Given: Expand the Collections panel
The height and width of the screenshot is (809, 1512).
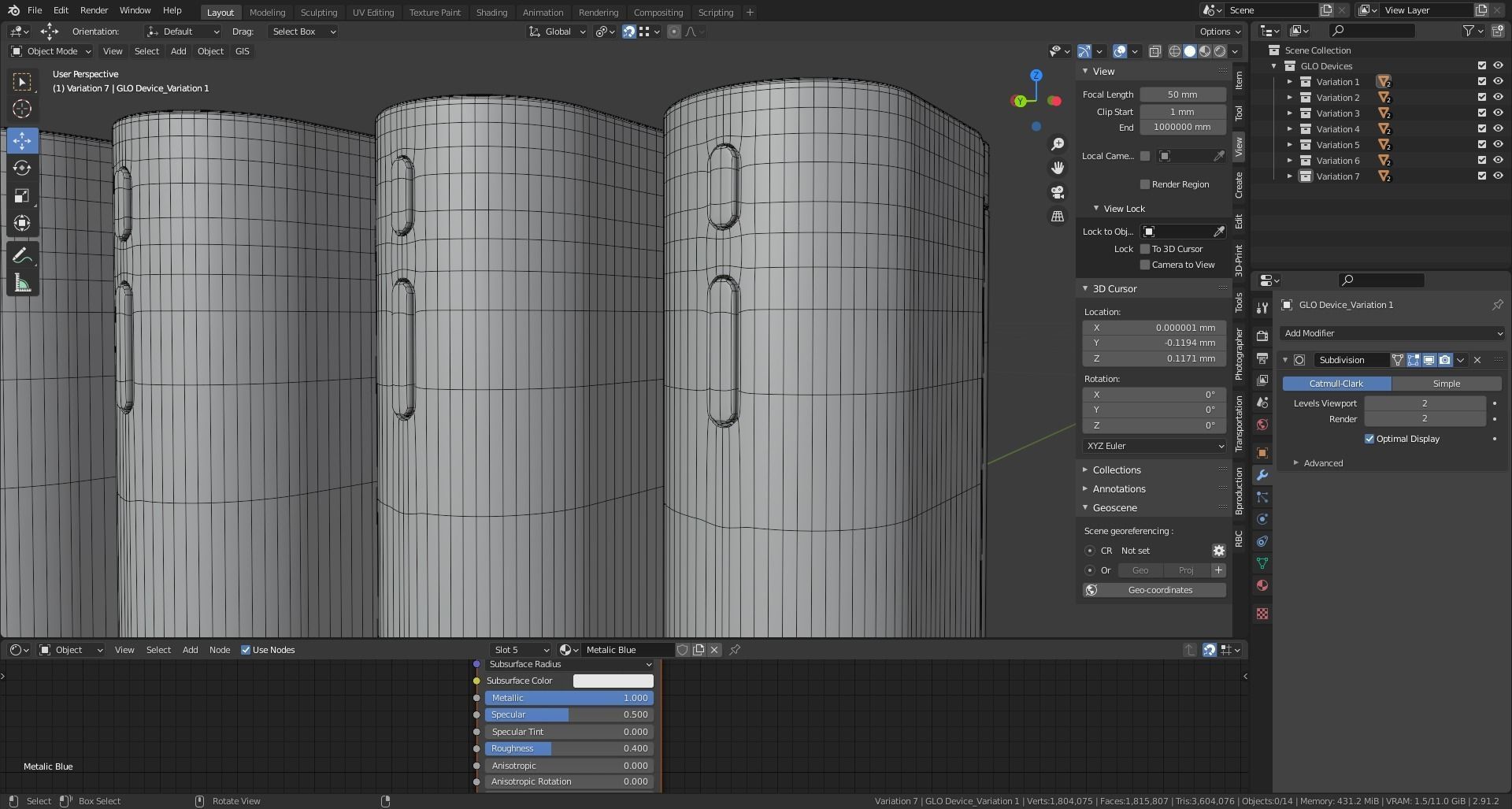Looking at the screenshot, I should (x=1116, y=470).
